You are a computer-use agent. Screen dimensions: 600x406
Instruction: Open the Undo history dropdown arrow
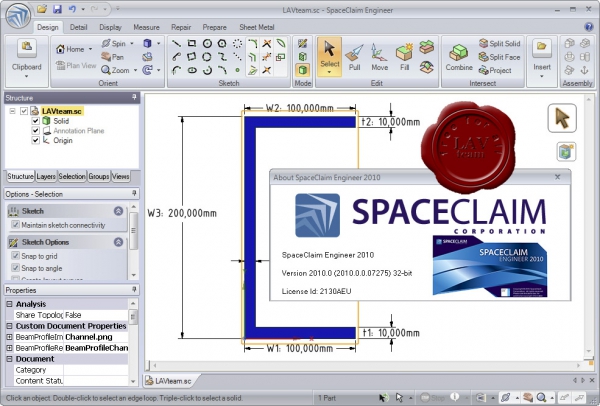point(82,9)
